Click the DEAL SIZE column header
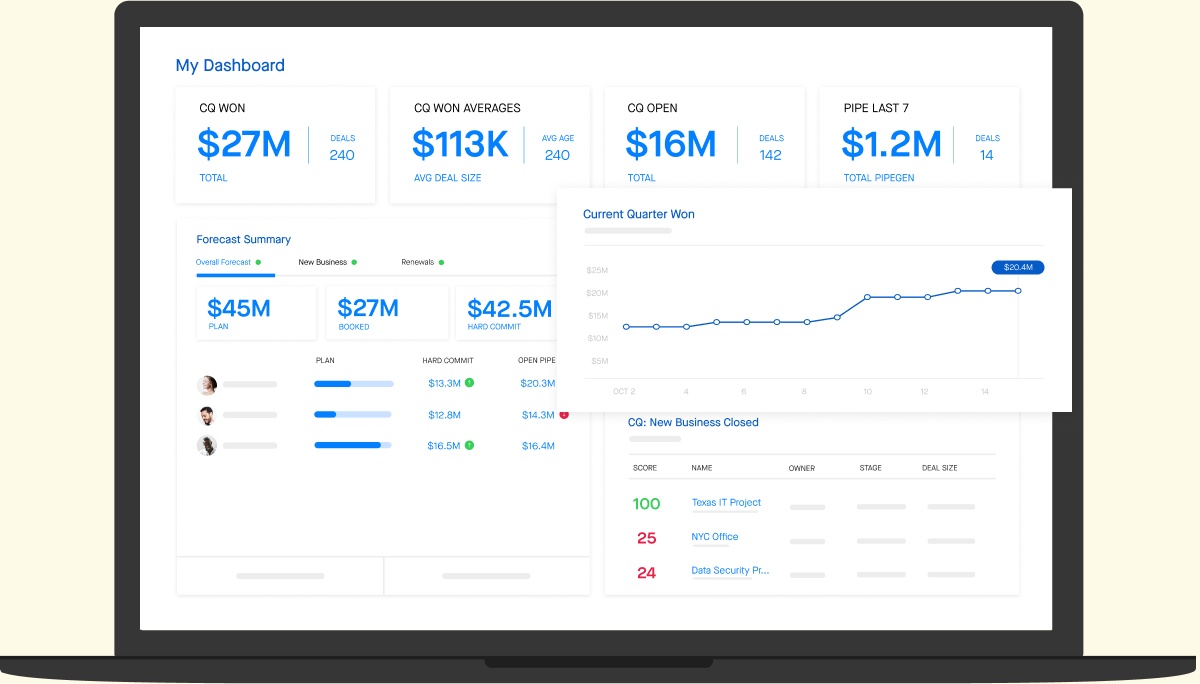This screenshot has height=684, width=1200. 940,468
